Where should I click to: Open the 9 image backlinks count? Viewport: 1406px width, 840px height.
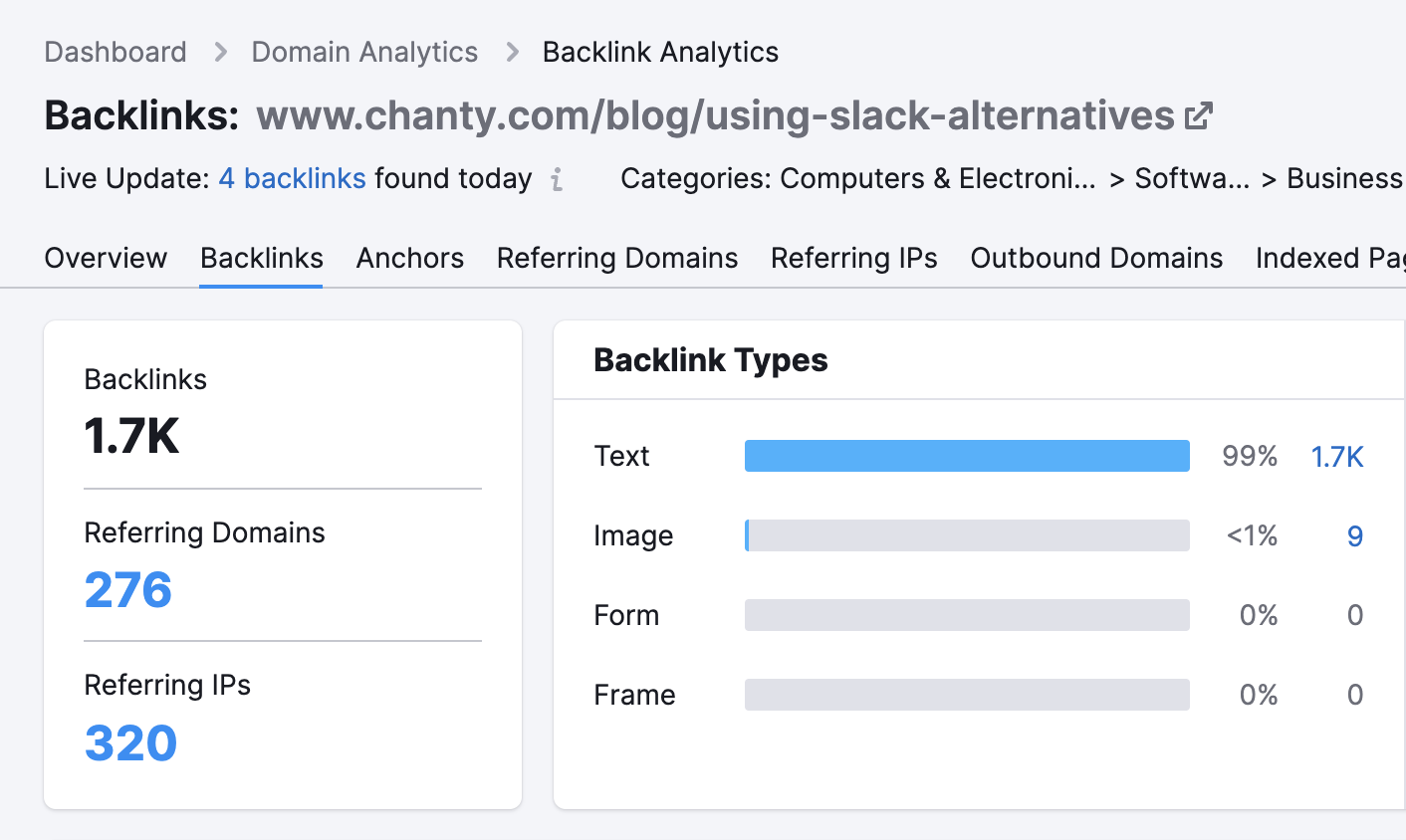click(1354, 536)
